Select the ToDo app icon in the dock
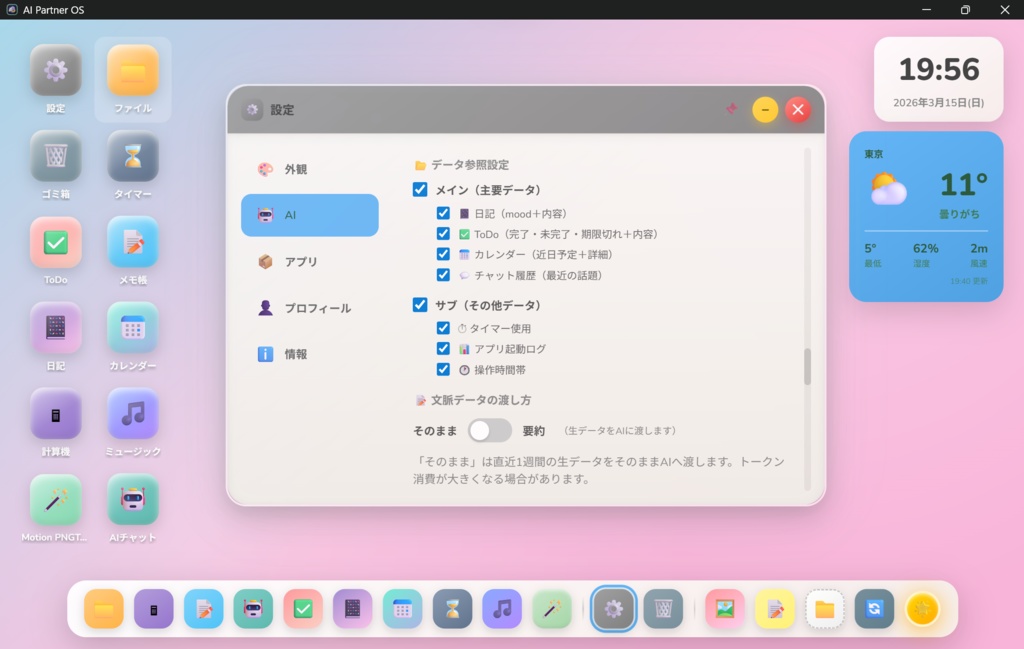Image resolution: width=1024 pixels, height=649 pixels. coord(303,608)
